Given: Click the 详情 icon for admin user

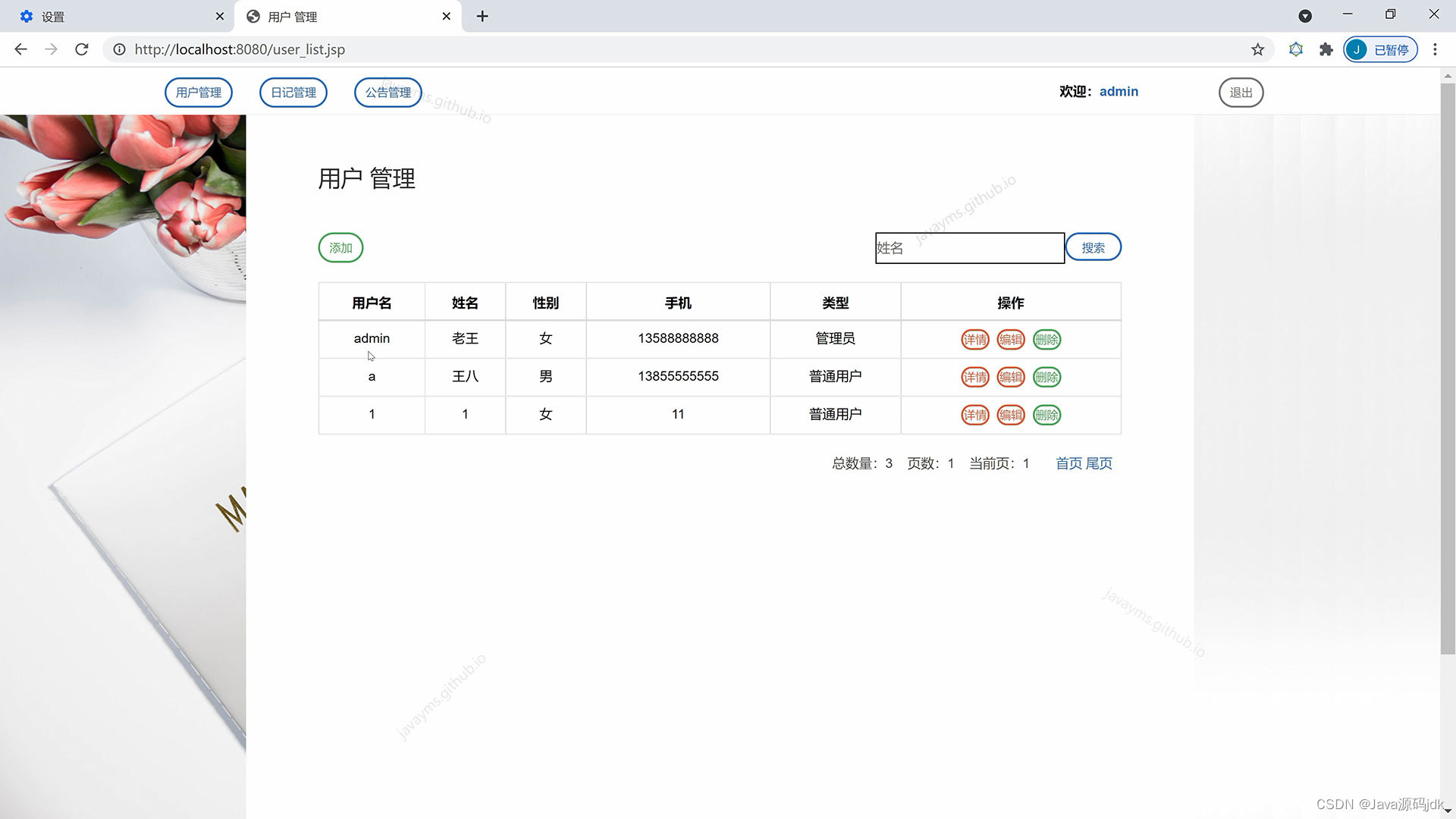Looking at the screenshot, I should click(x=975, y=339).
